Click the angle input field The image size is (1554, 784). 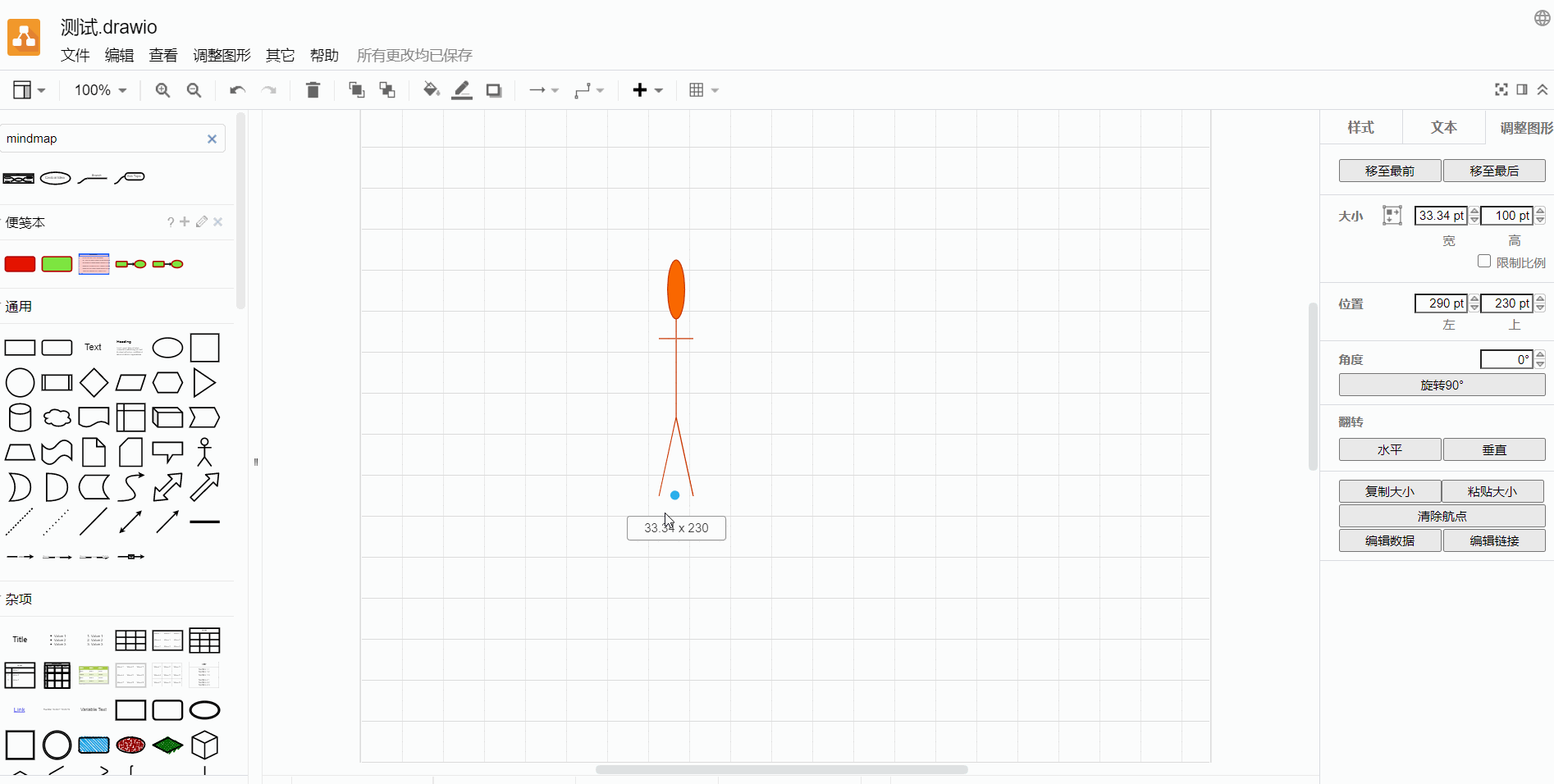pos(1506,359)
